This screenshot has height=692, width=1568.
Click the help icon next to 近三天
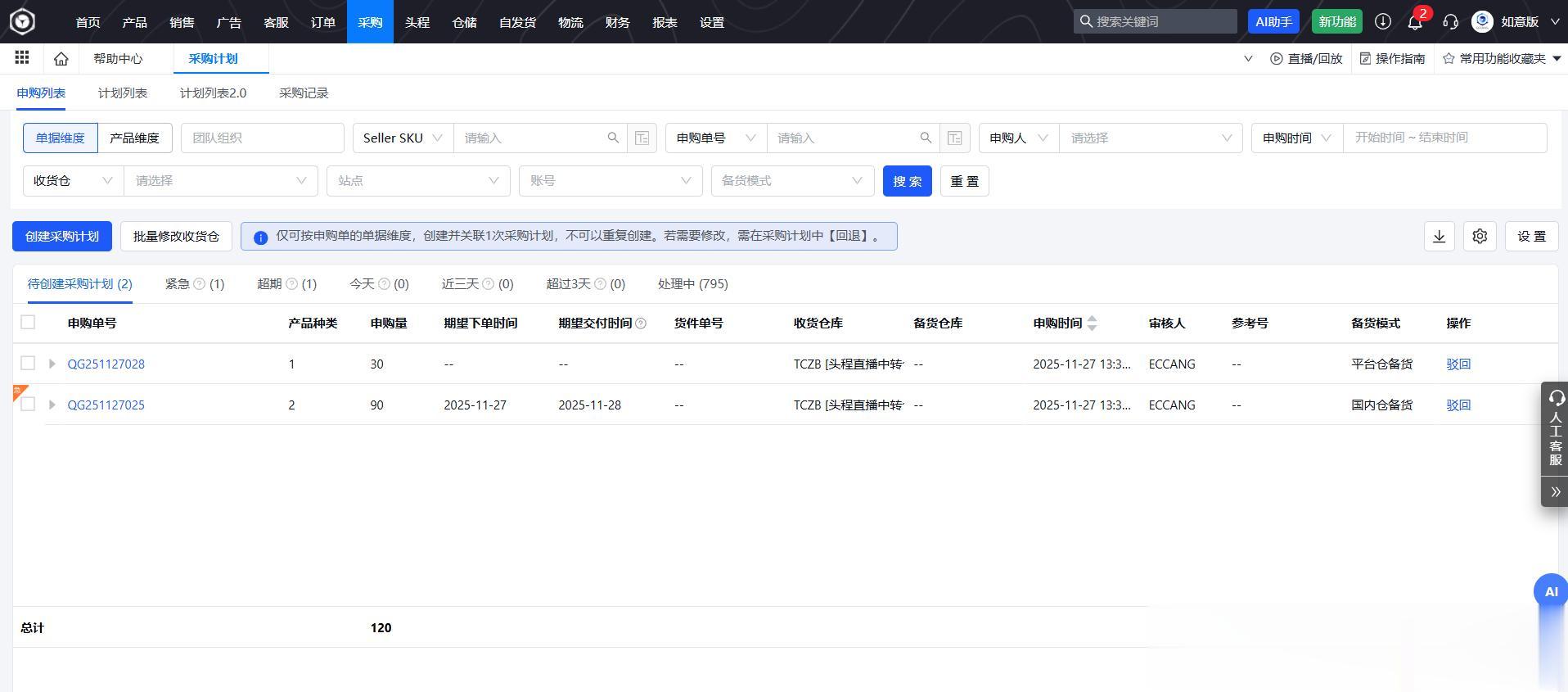489,283
